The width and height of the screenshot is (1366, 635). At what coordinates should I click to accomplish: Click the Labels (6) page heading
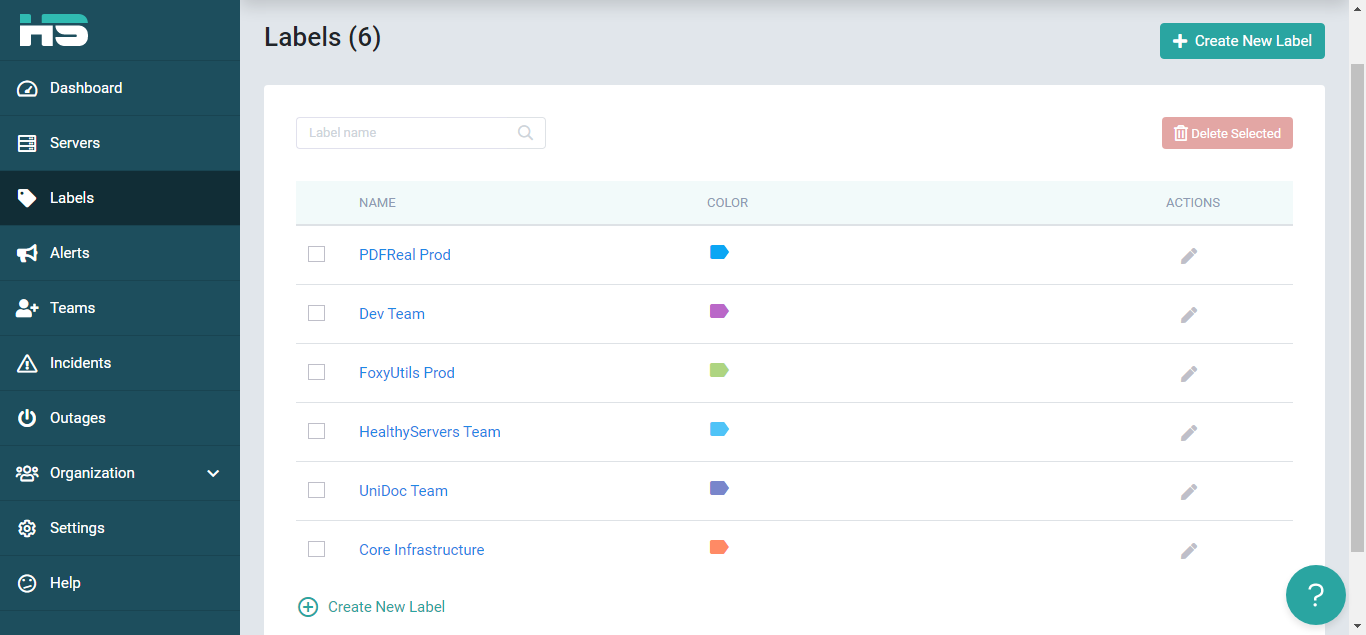coord(323,38)
